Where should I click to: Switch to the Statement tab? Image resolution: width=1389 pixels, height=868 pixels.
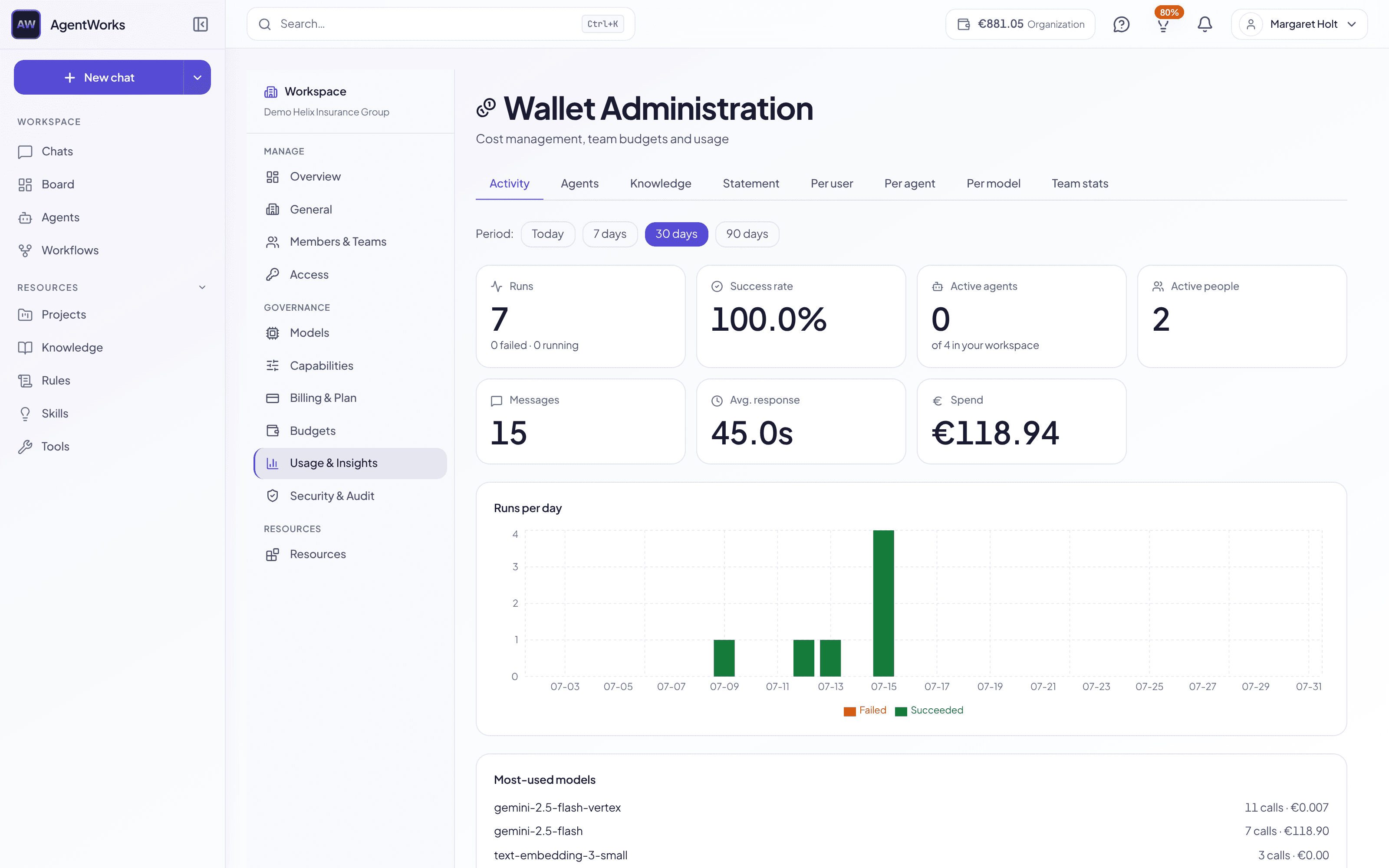(x=751, y=184)
